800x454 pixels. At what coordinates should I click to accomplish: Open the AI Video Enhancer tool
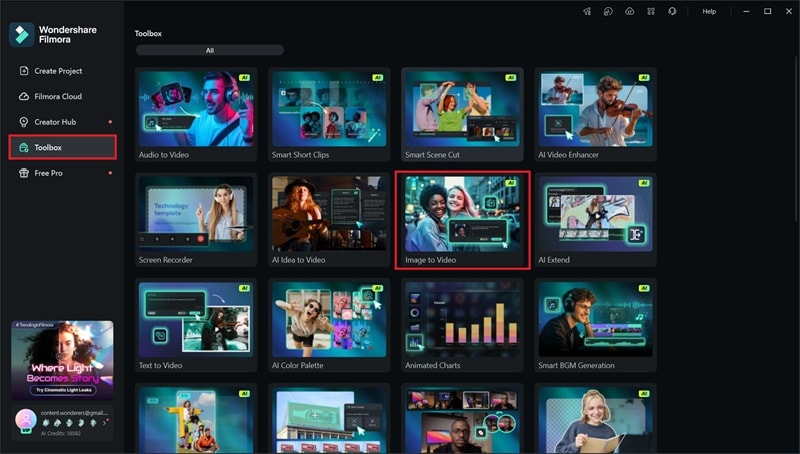(x=595, y=115)
